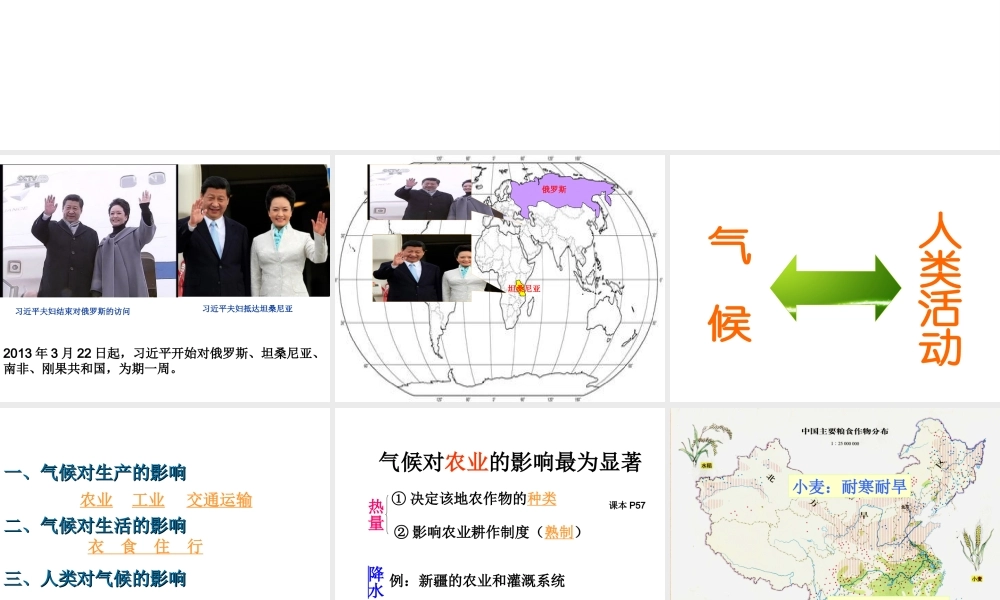Select the orange 气候 text
This screenshot has width=1000, height=600.
730,284
